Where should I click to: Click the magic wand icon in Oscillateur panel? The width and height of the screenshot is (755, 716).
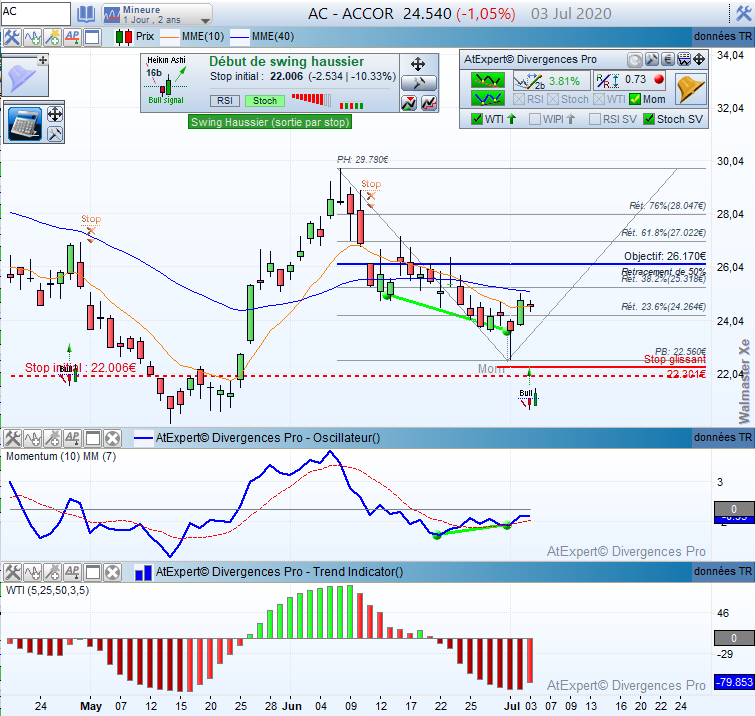tap(52, 438)
